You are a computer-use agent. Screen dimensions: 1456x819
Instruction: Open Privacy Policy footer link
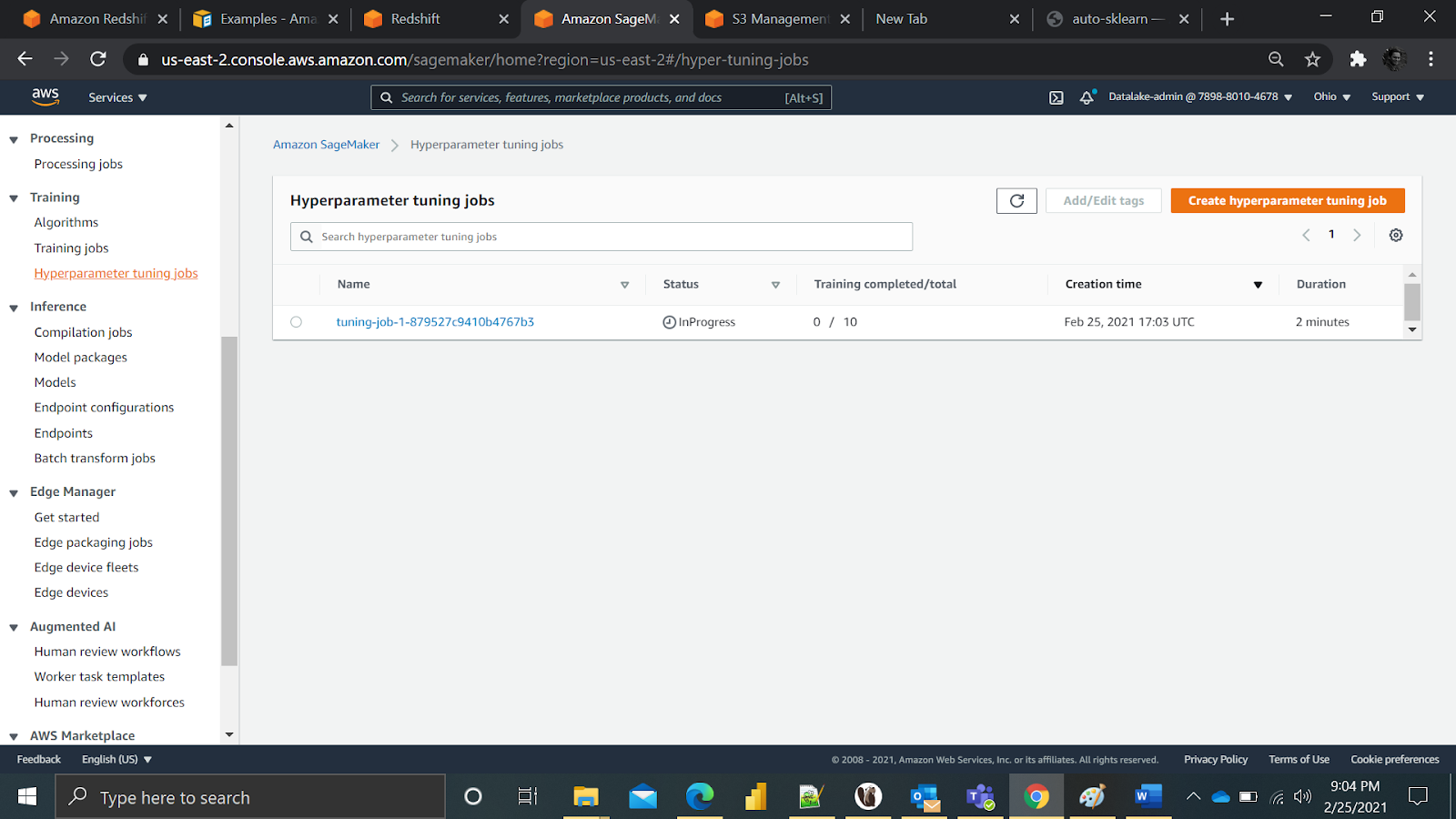click(x=1216, y=759)
